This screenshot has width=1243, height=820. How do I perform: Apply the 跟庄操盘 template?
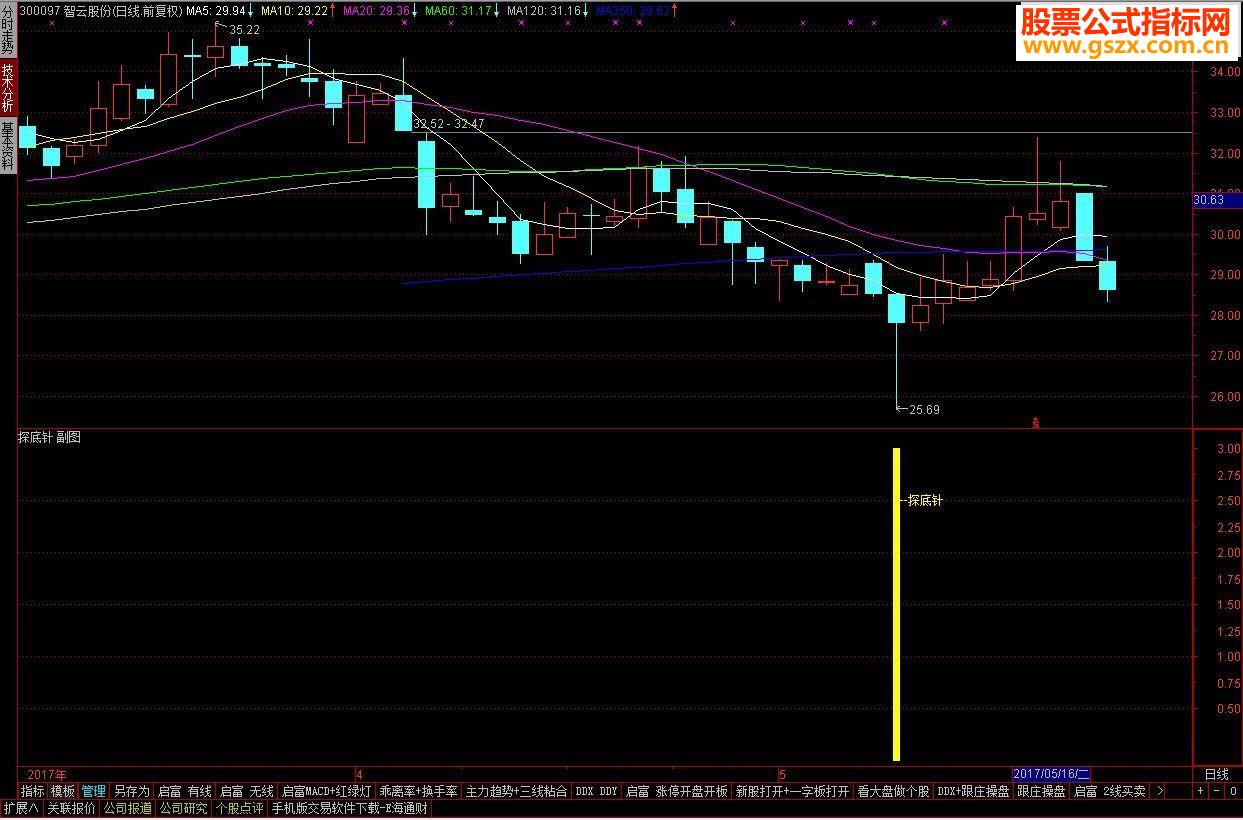(1041, 791)
